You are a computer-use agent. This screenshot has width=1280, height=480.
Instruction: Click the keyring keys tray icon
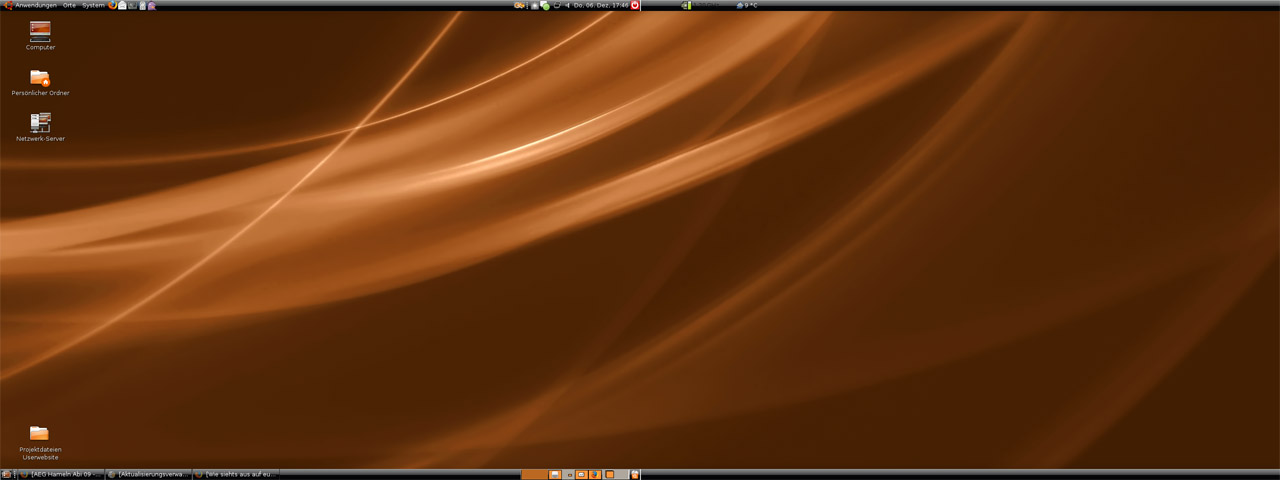click(519, 5)
